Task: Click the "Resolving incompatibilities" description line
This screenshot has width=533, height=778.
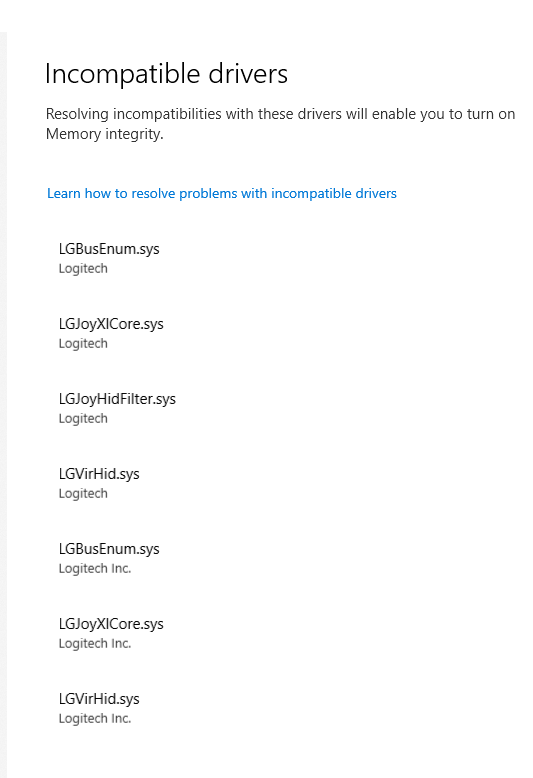Action: 280,114
